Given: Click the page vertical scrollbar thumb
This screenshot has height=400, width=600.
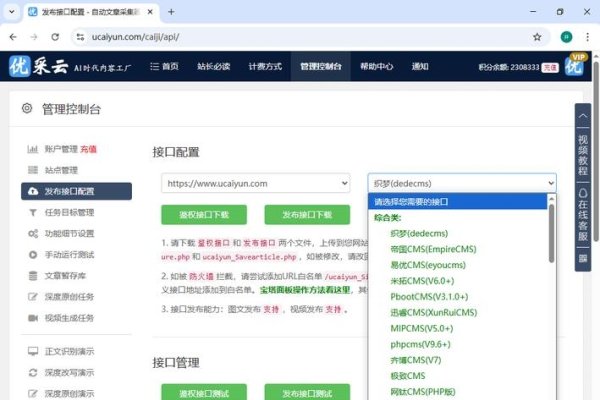Looking at the screenshot, I should (x=596, y=152).
